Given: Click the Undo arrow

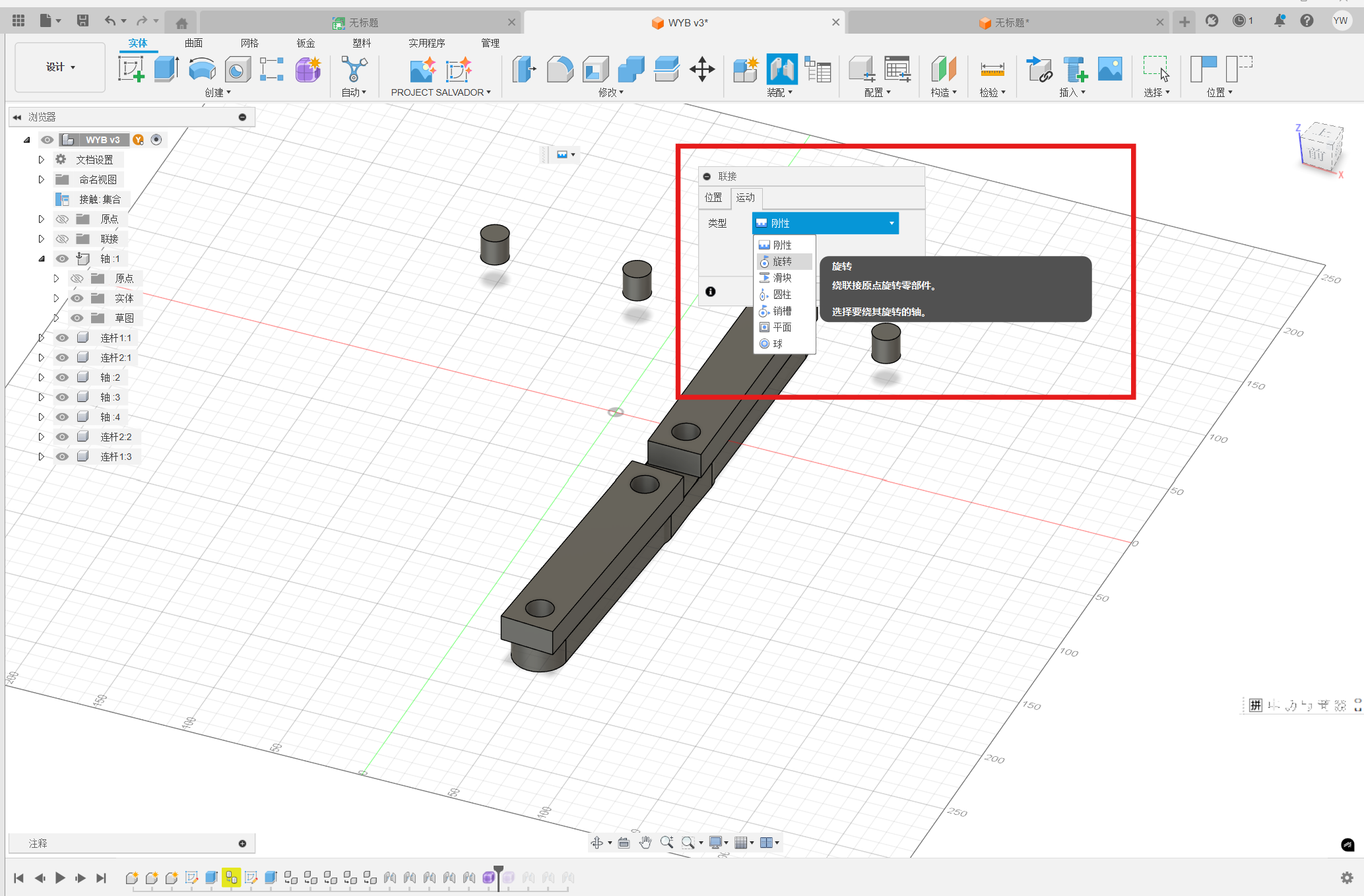Looking at the screenshot, I should [x=110, y=21].
